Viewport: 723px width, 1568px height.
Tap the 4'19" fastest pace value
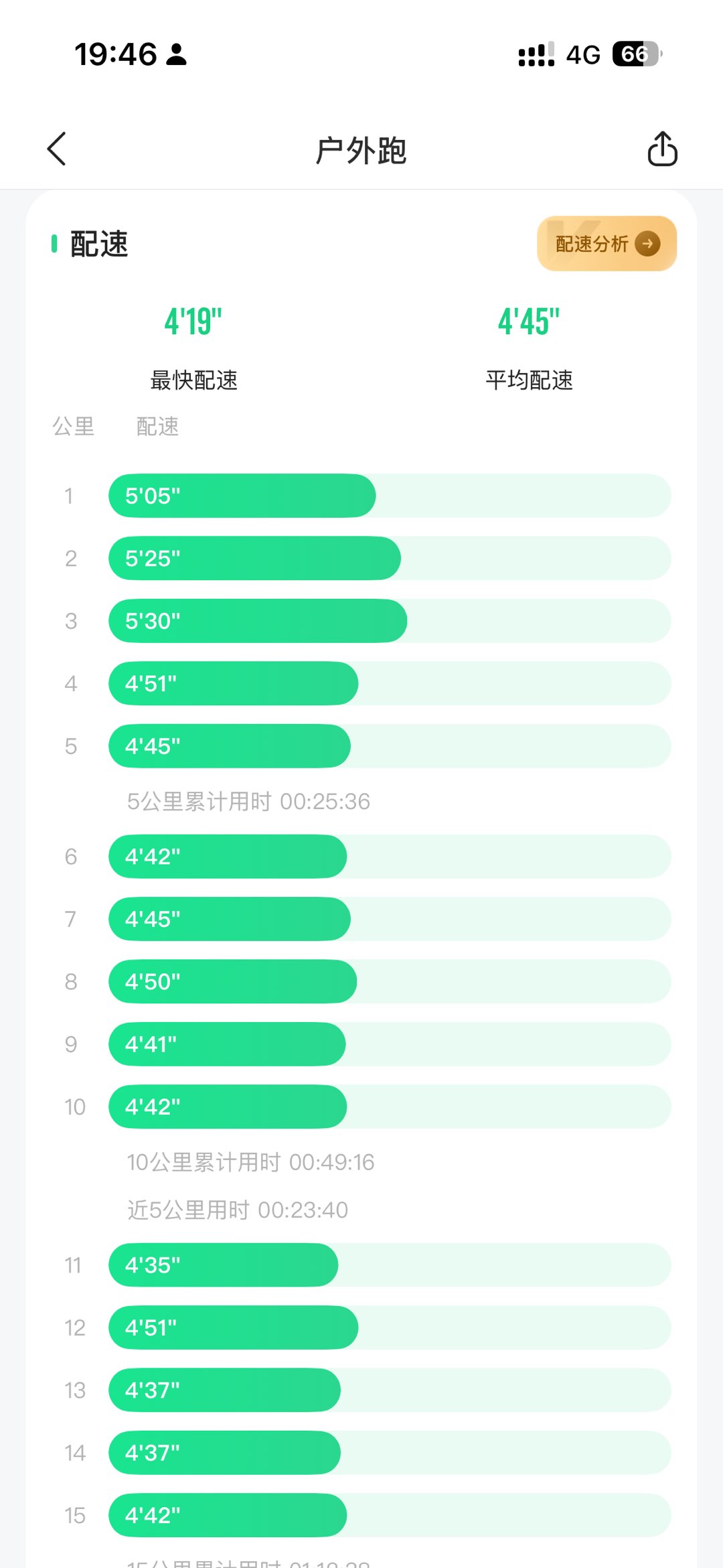point(193,322)
